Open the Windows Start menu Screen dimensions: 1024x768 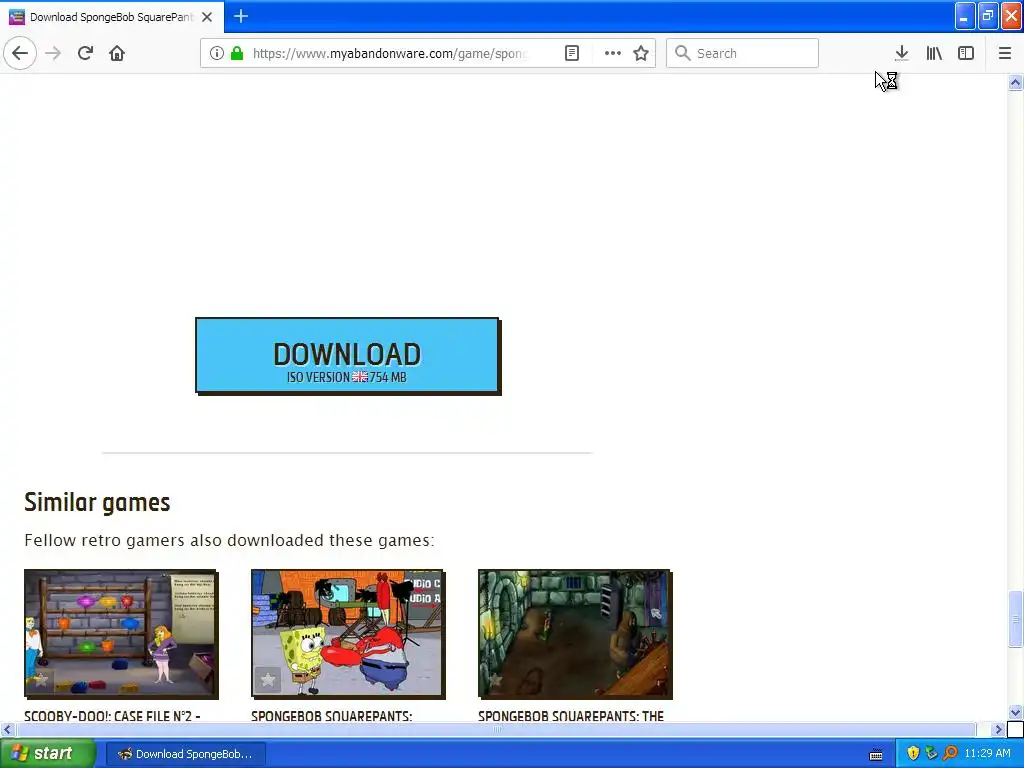48,754
